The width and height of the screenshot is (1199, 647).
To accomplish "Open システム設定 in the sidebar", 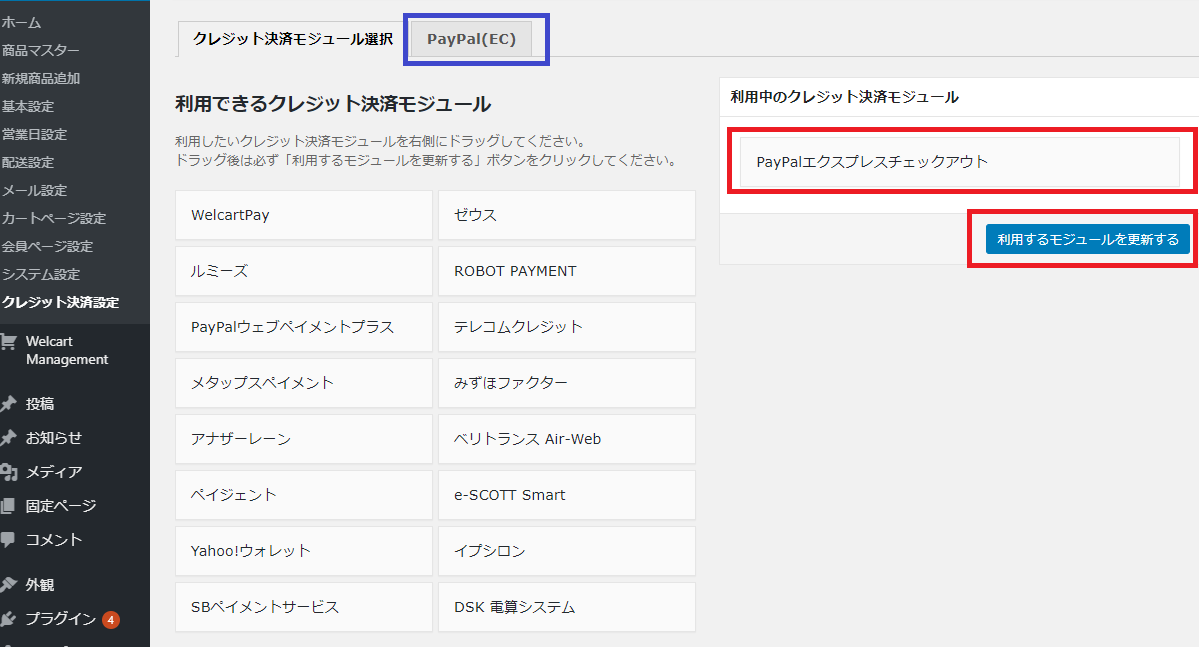I will [x=41, y=275].
